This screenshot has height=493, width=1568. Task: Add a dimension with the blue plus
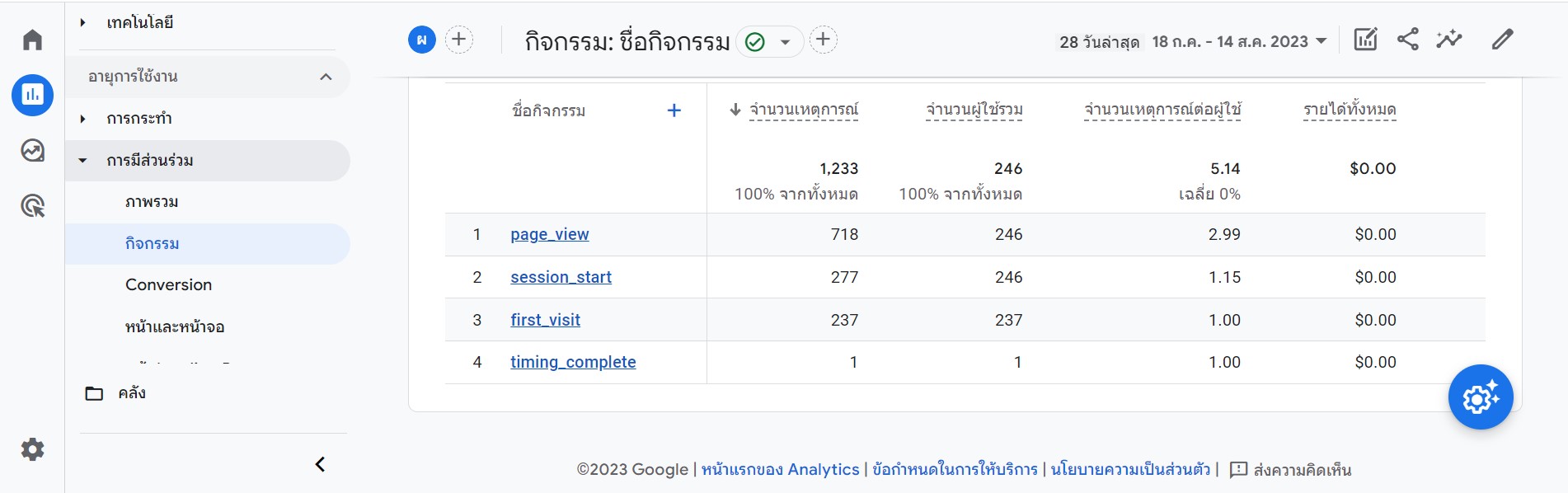coord(674,110)
